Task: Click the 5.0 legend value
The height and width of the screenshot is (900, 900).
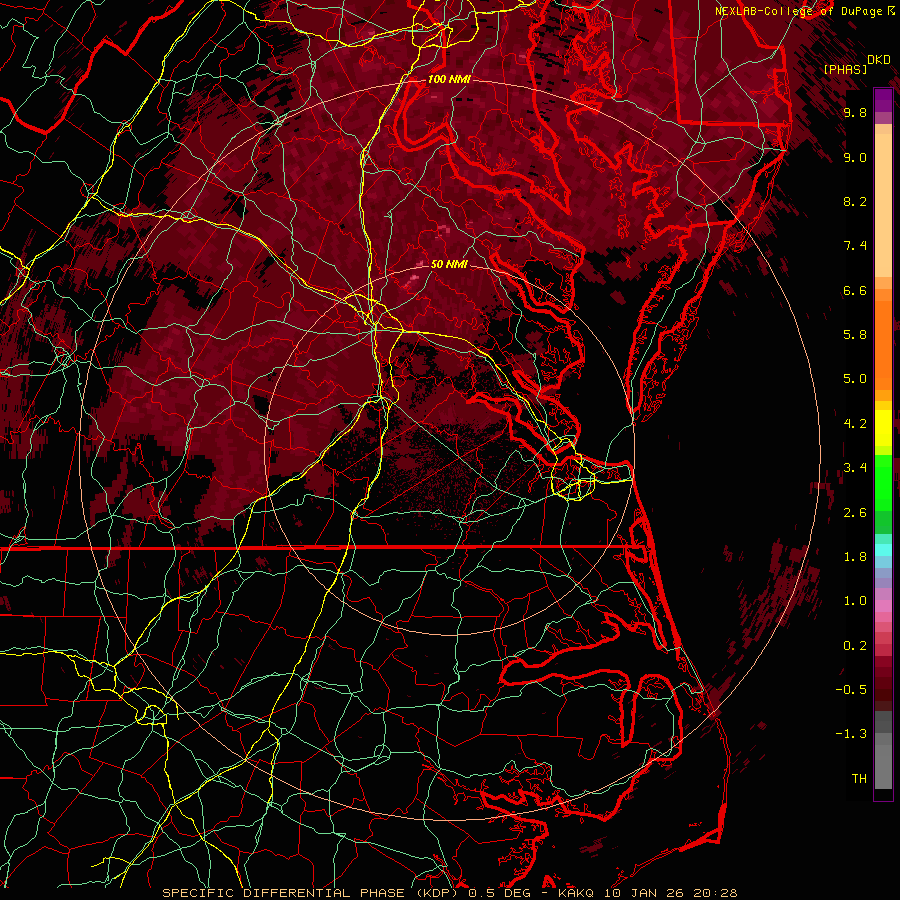Action: pos(855,379)
